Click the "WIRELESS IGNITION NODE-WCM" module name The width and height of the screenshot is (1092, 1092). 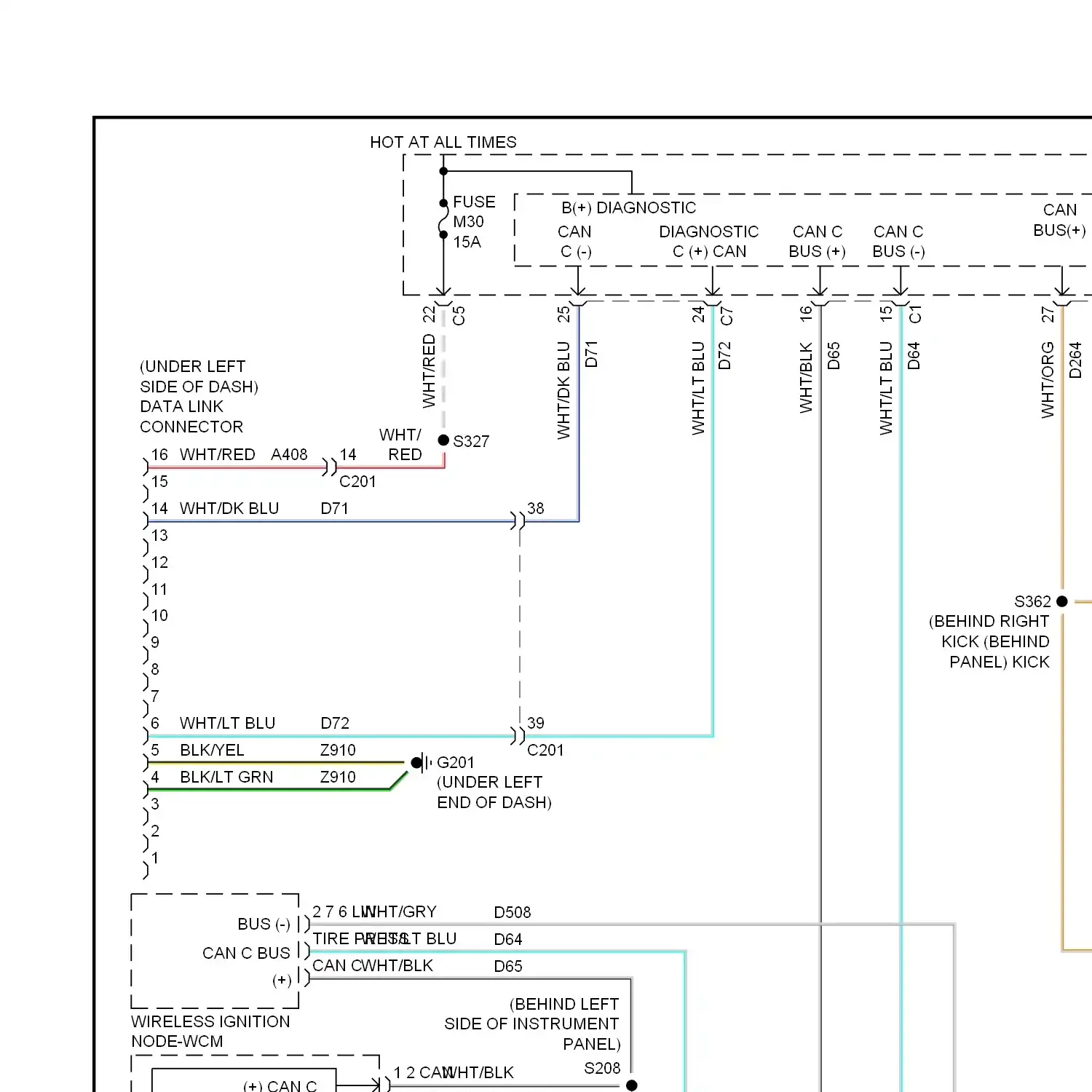pyautogui.click(x=210, y=1032)
